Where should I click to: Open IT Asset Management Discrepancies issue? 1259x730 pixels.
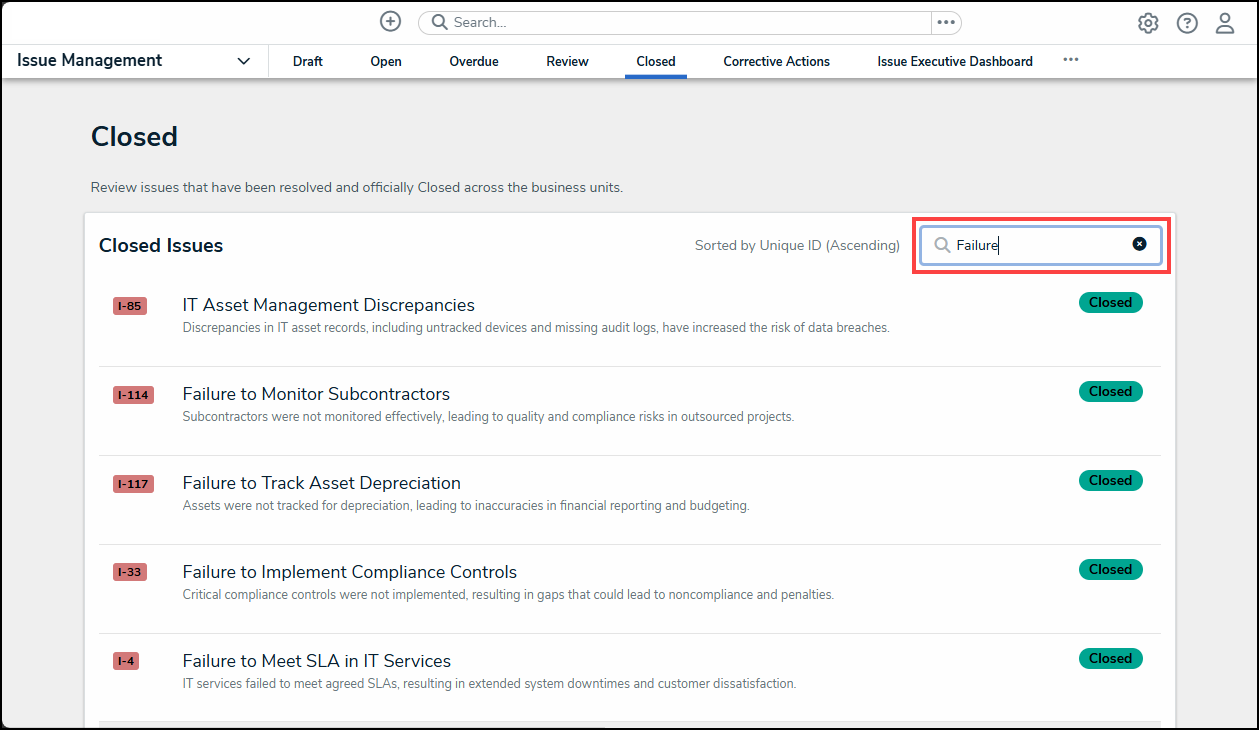coord(328,305)
